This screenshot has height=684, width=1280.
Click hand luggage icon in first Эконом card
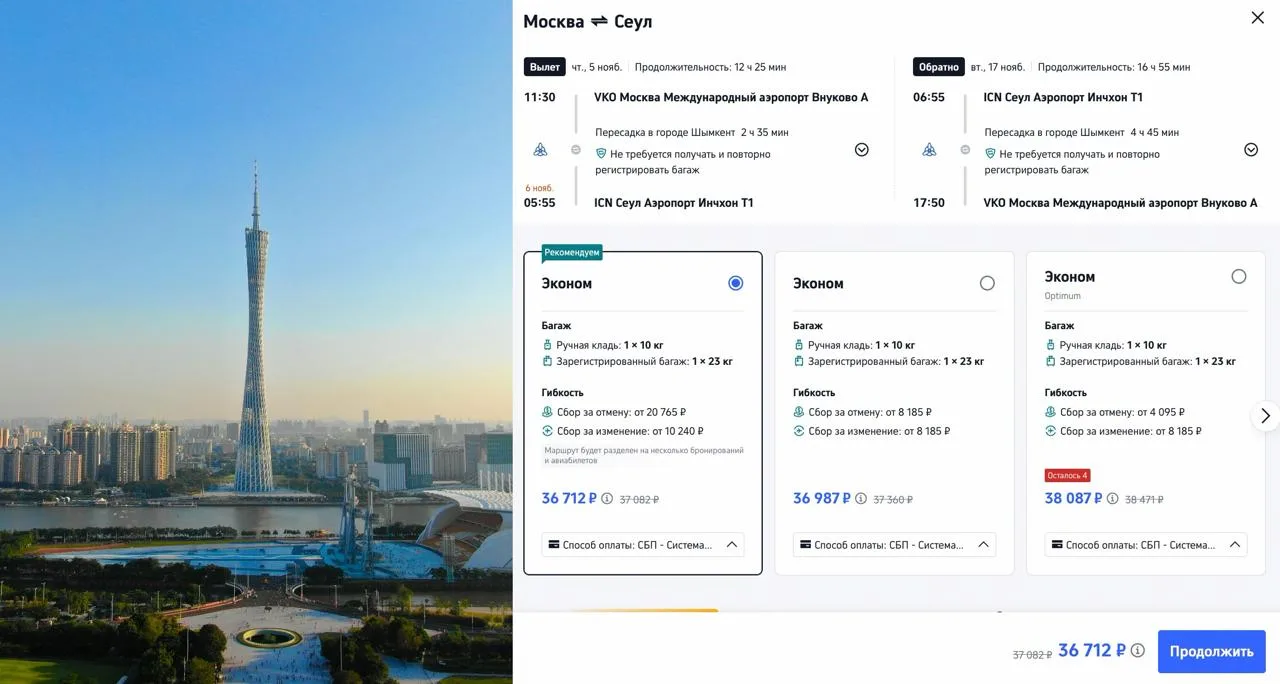547,345
